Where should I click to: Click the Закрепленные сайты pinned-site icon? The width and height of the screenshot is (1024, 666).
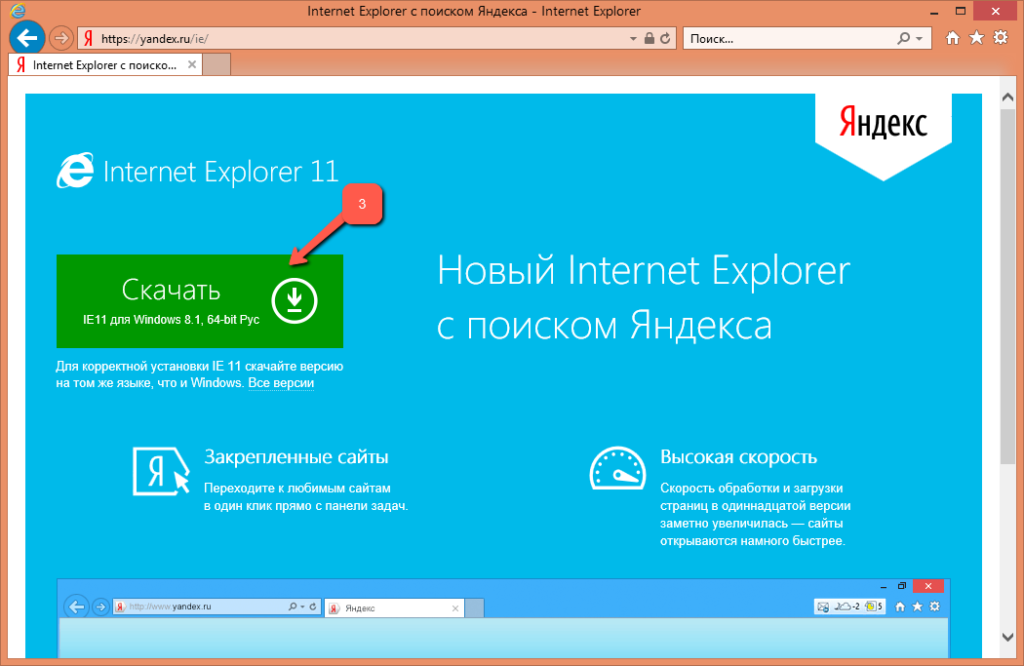(x=161, y=471)
